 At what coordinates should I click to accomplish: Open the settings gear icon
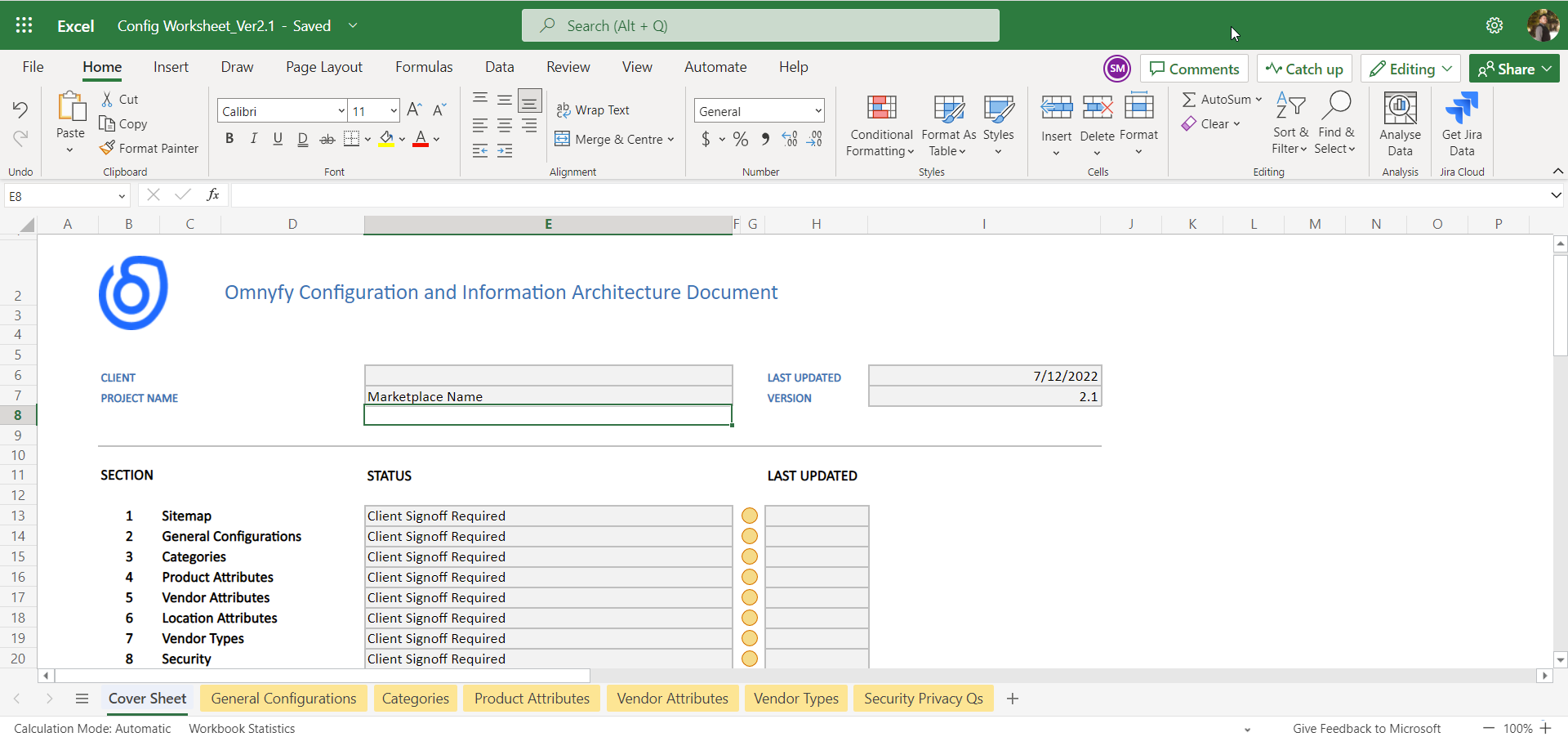point(1494,25)
